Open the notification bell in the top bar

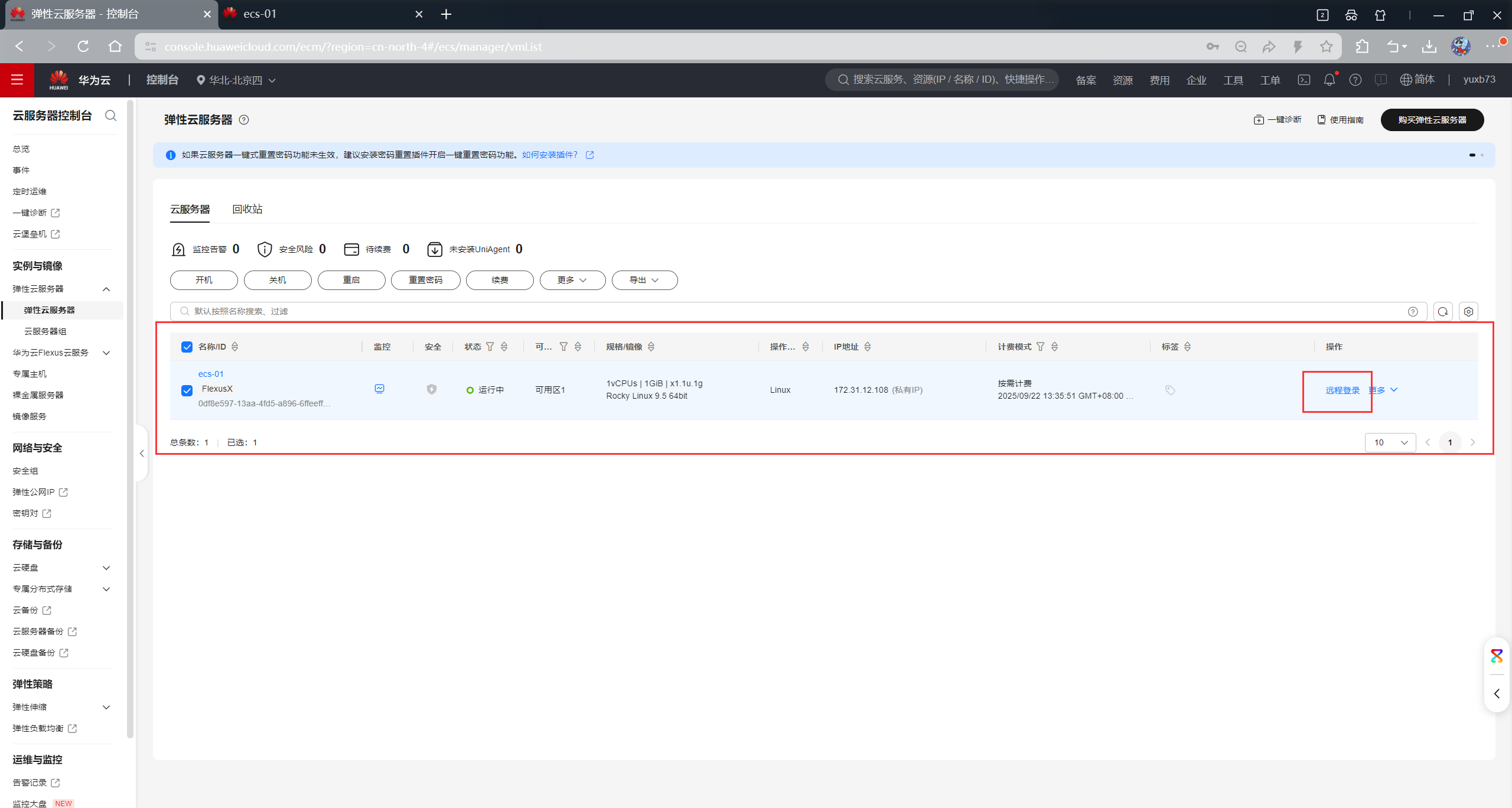pos(1329,80)
